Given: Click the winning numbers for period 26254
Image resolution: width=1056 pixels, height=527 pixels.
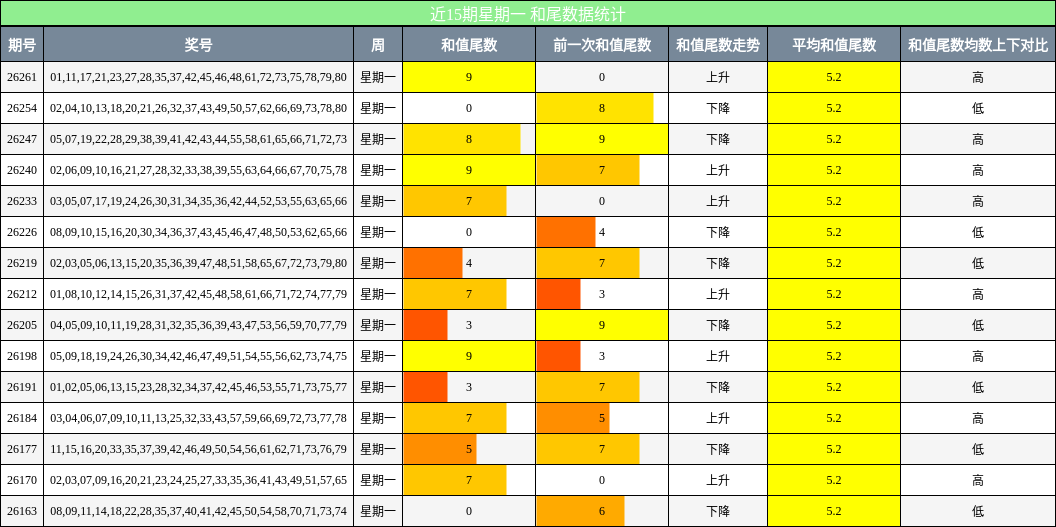Looking at the screenshot, I should [x=199, y=108].
